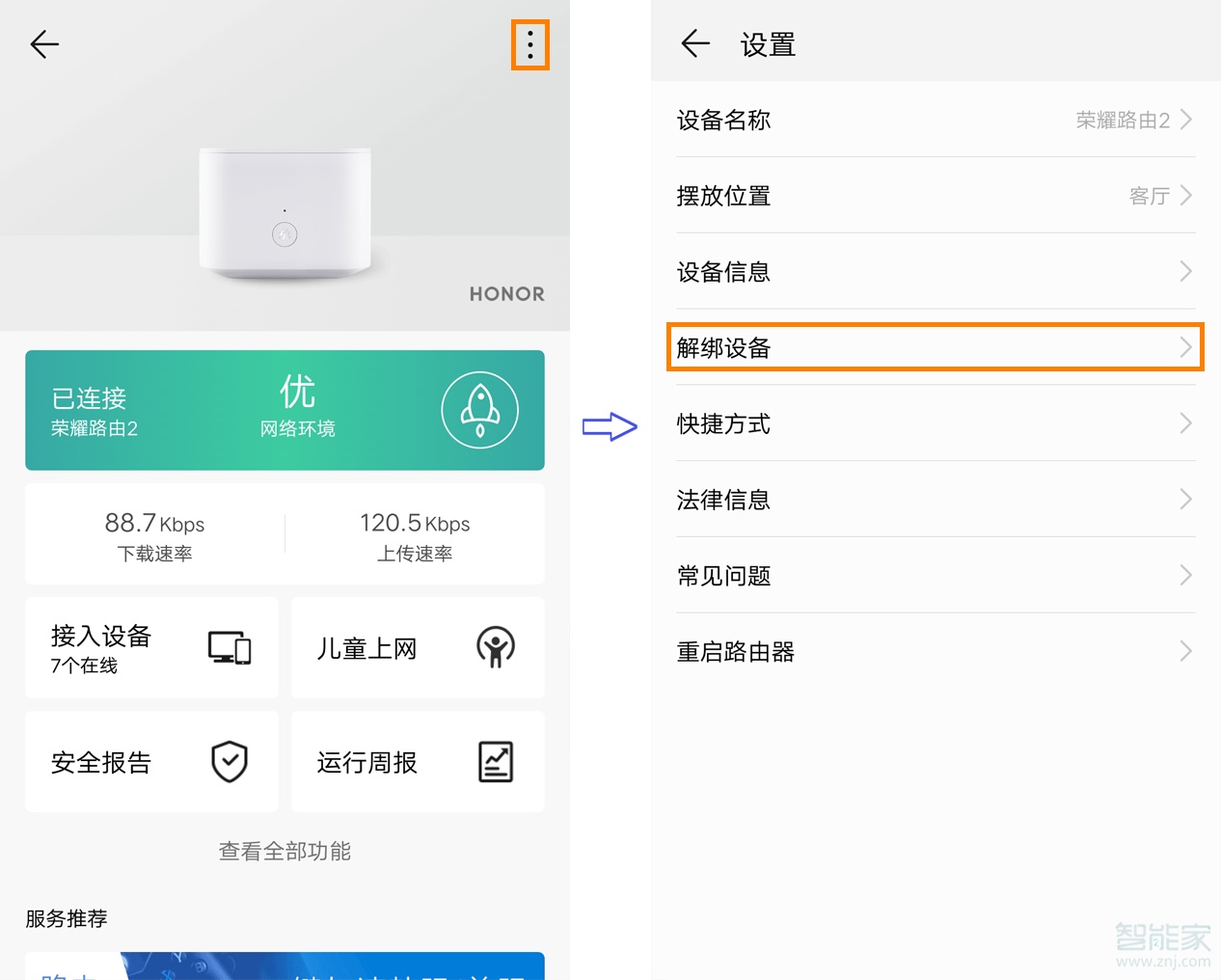Tap chevron on 法律信息 row
The height and width of the screenshot is (980, 1221).
[1186, 500]
